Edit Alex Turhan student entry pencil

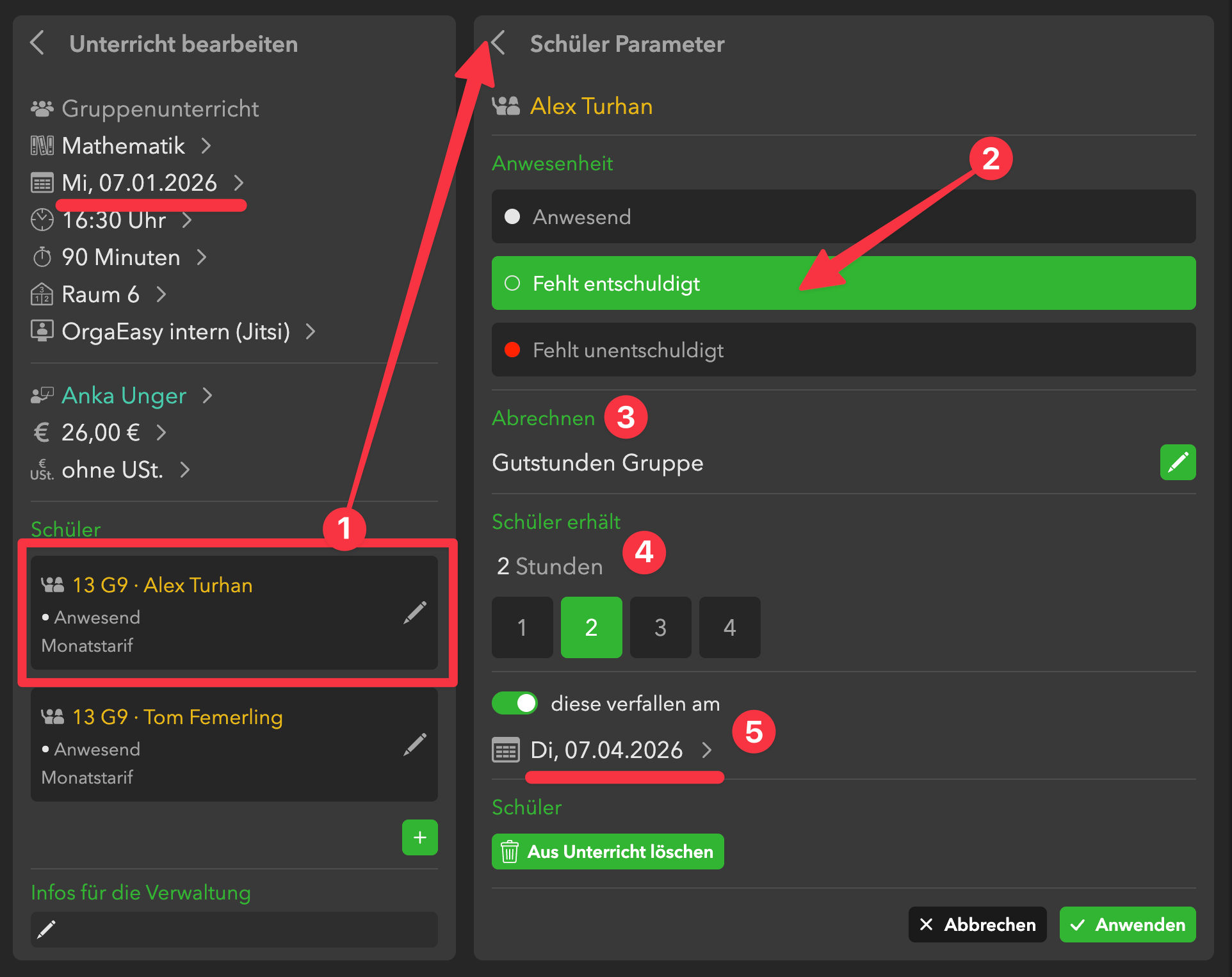tap(415, 613)
